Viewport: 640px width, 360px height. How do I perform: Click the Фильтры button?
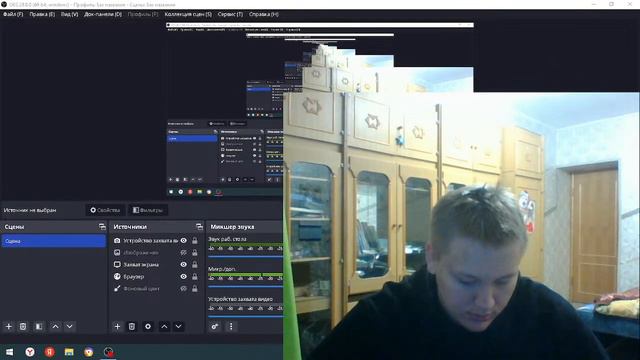[148, 210]
